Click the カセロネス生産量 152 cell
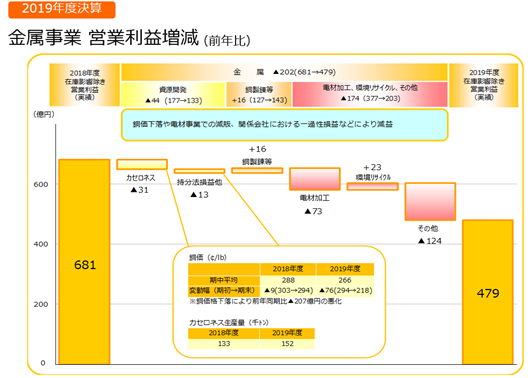The image size is (531, 378). [x=287, y=344]
